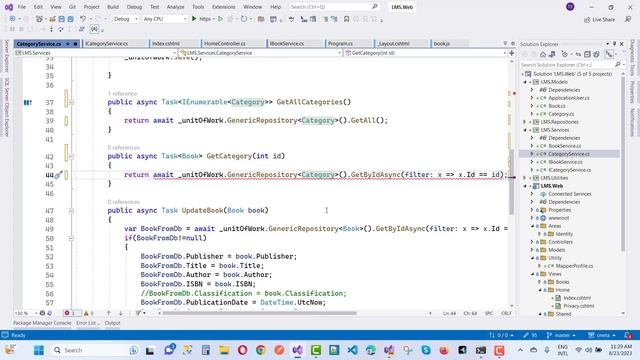
Task: Click the Save file toolbar icon
Action: [x=61, y=19]
